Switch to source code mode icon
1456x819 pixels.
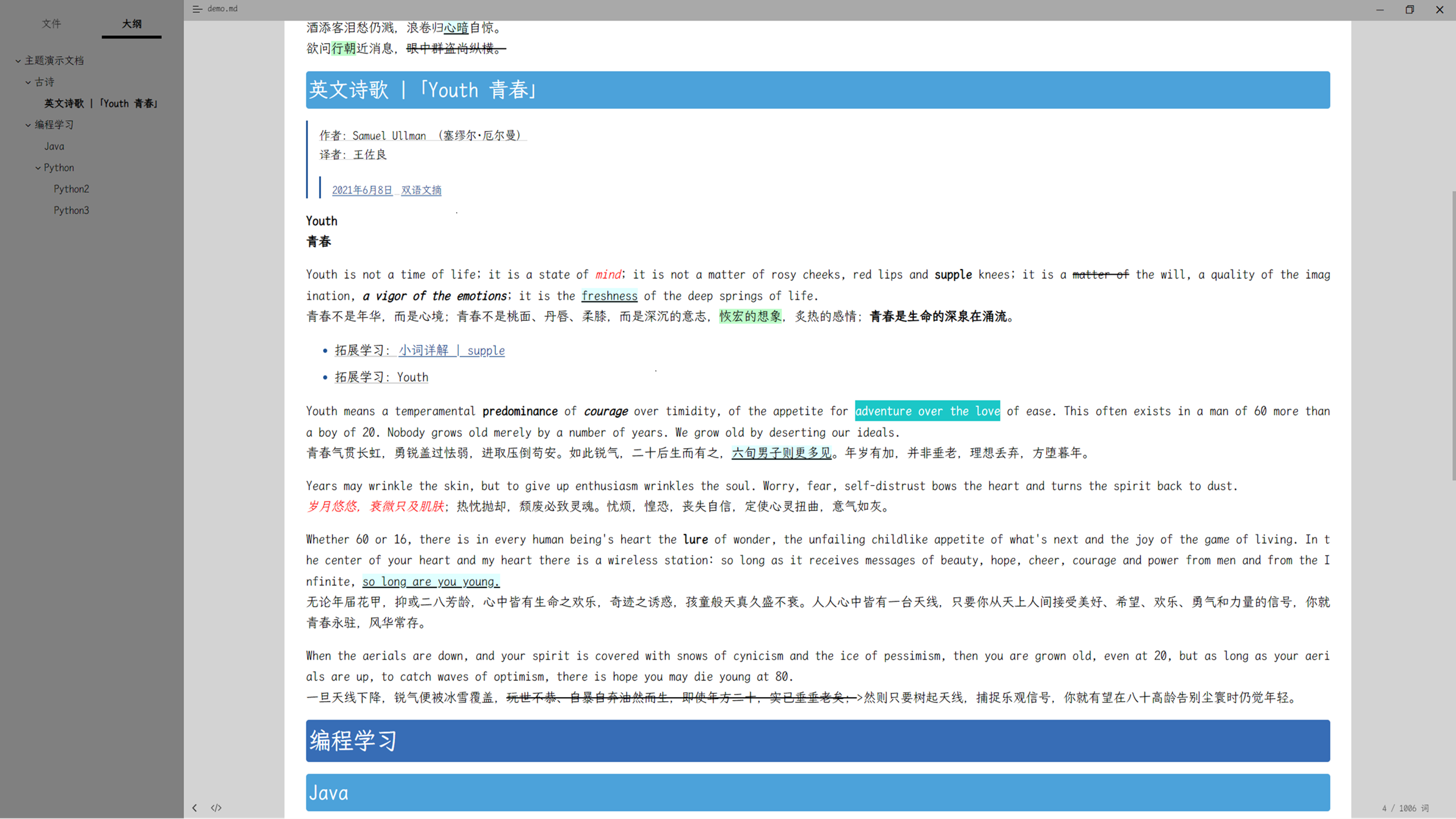tap(216, 808)
